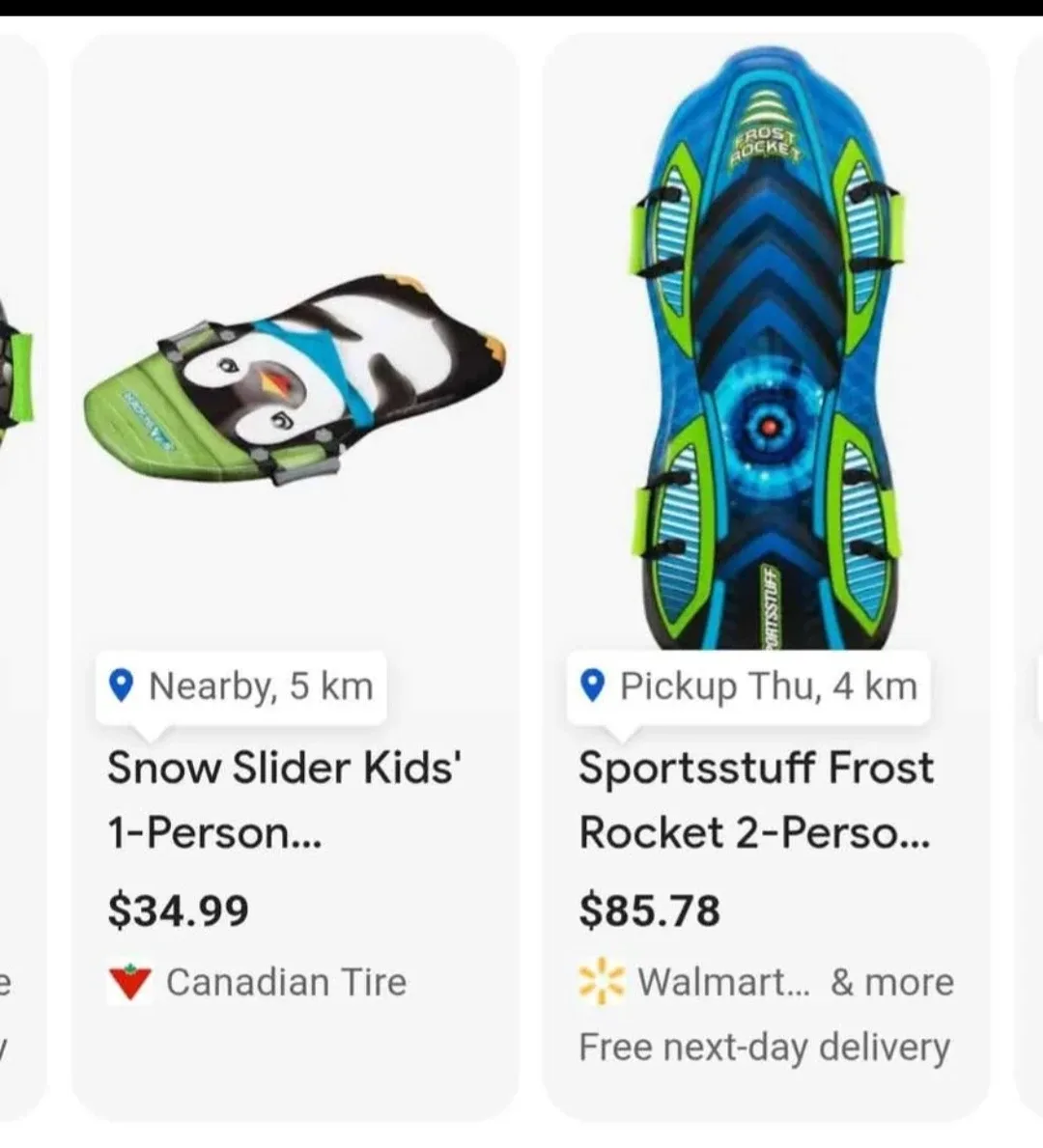Expand the truncated Frost Rocket title
This screenshot has height=1148, width=1043.
(756, 799)
